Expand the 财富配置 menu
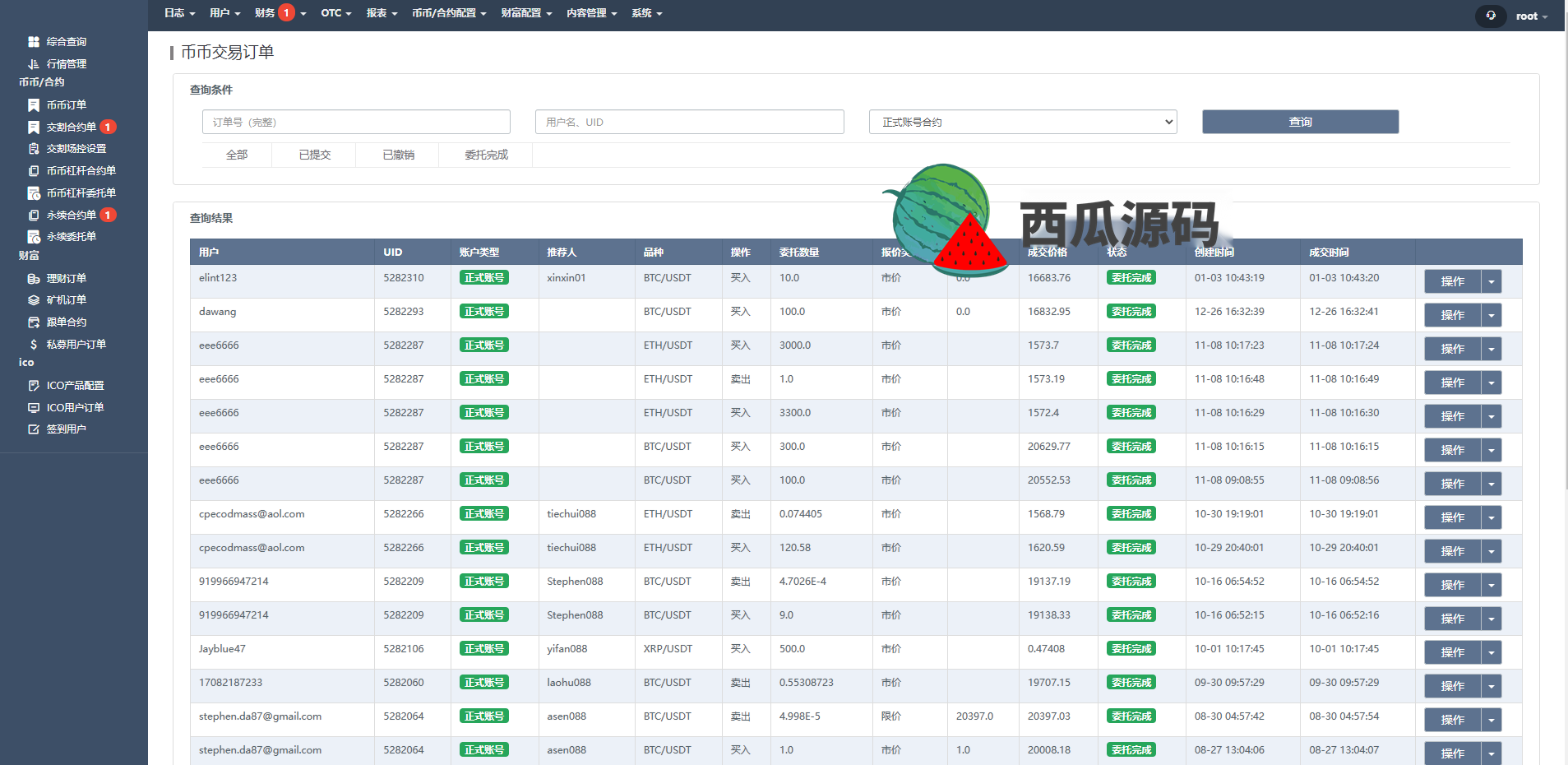Viewport: 1568px width, 765px height. [x=526, y=12]
